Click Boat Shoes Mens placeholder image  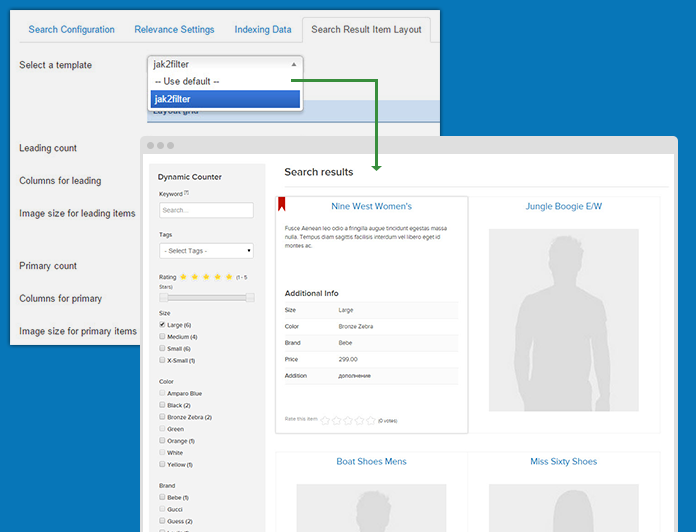point(372,508)
